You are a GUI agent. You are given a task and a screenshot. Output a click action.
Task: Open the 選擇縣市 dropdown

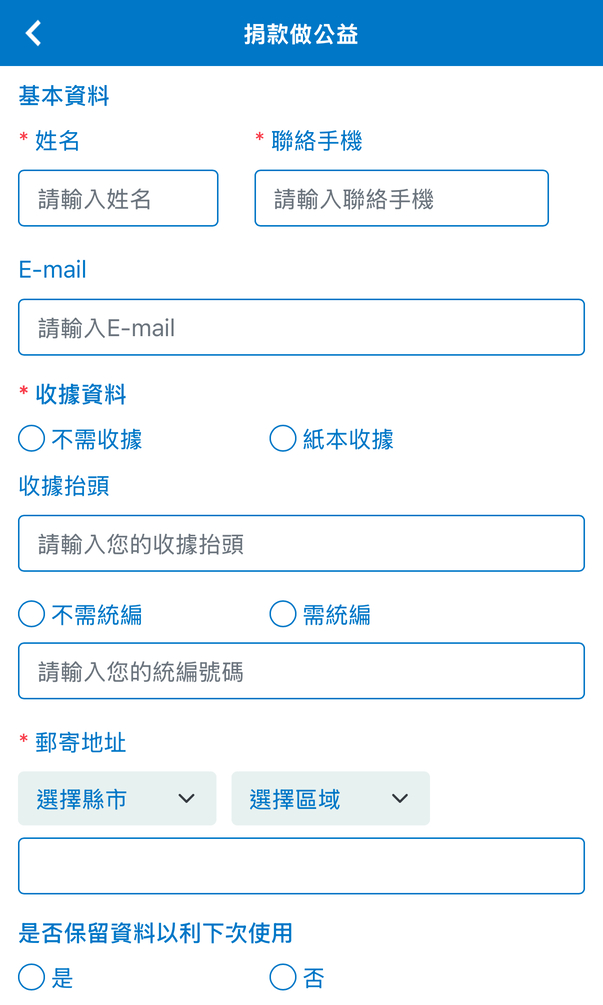point(117,798)
